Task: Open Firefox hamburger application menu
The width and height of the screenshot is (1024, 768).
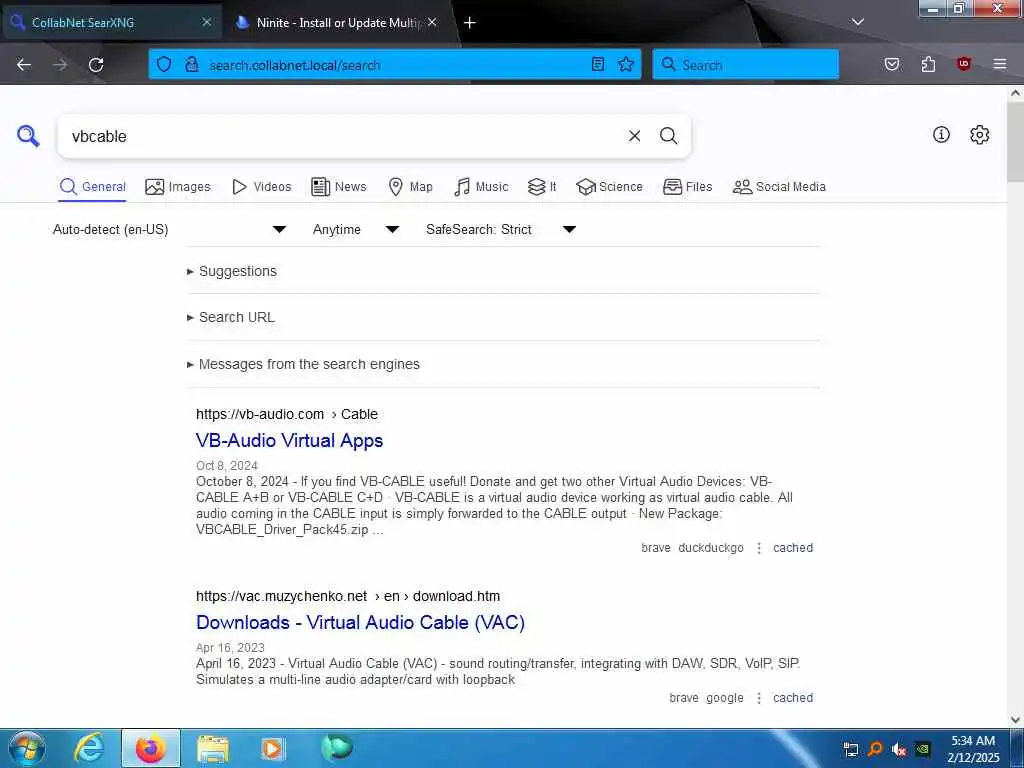Action: [x=1000, y=64]
